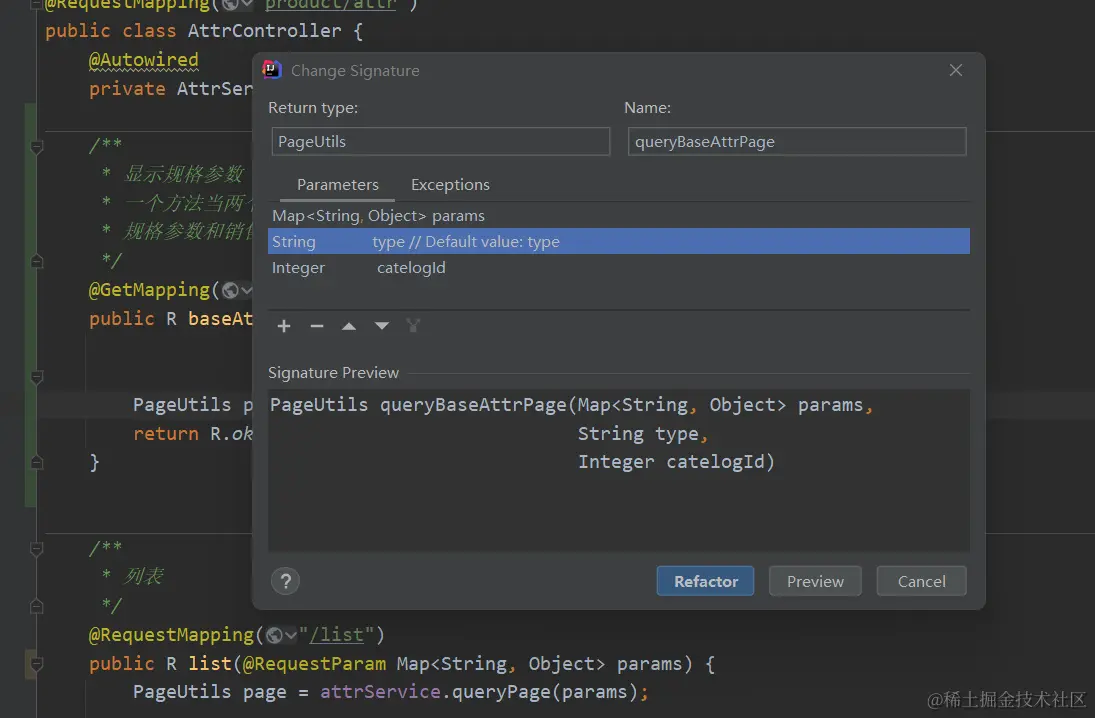The height and width of the screenshot is (718, 1095).
Task: Select the String type parameter row
Action: pos(619,242)
